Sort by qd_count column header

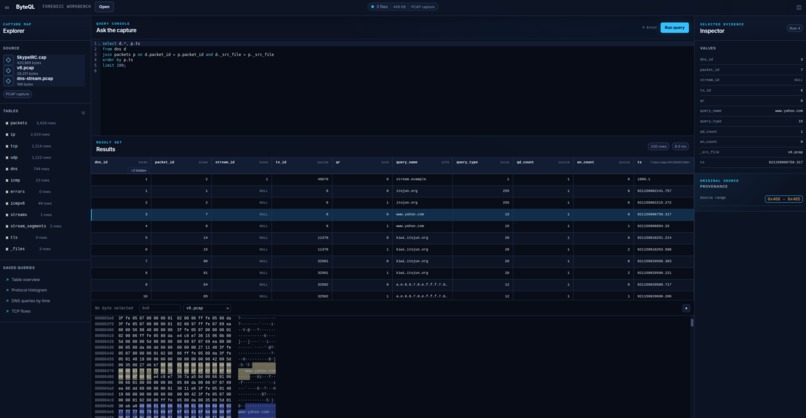[x=543, y=162]
